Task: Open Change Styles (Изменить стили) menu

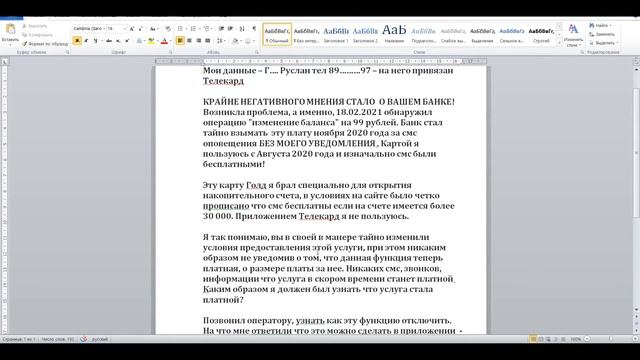Action: click(x=573, y=35)
